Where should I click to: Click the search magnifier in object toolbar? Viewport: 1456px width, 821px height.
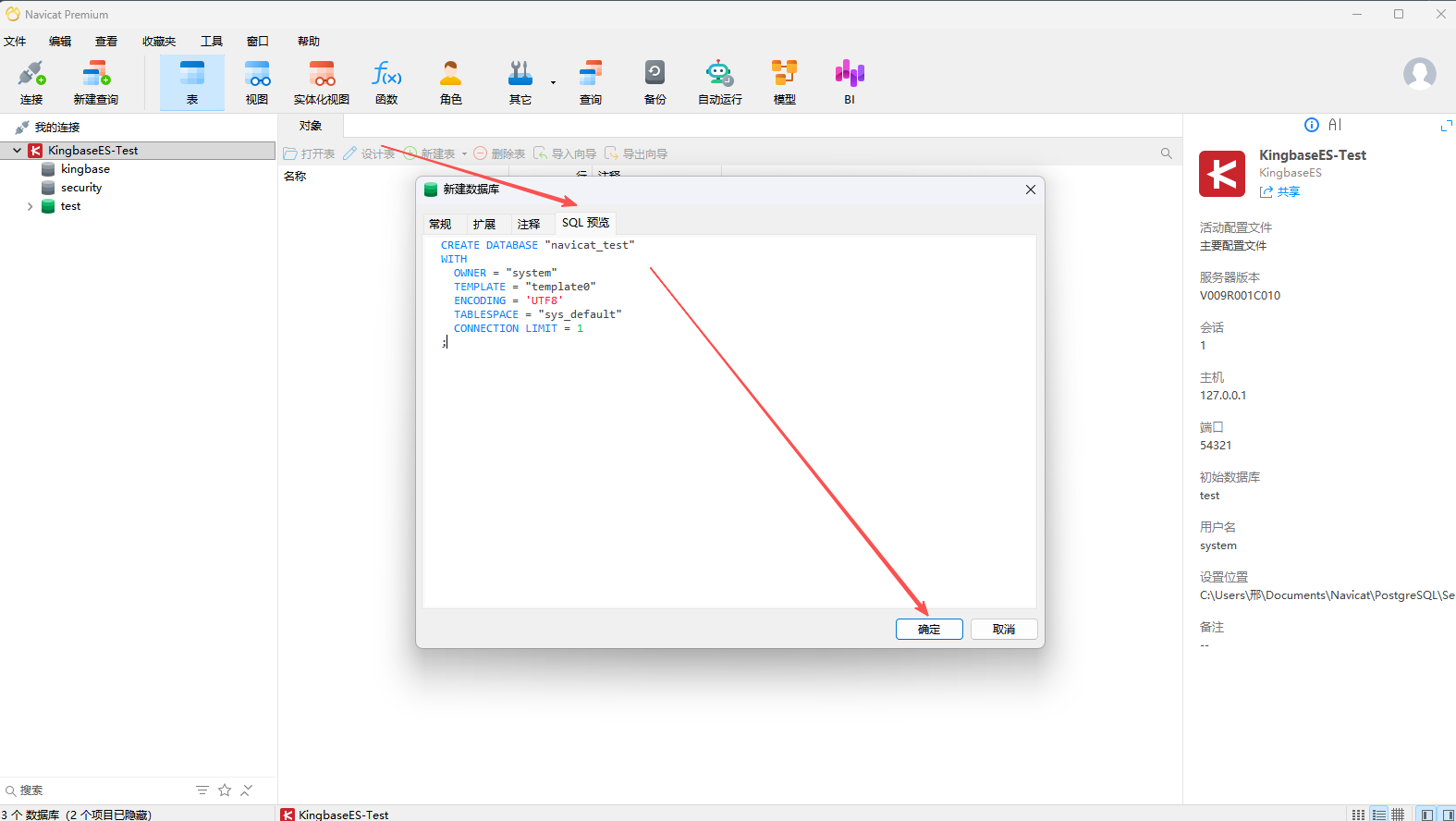tap(1167, 153)
